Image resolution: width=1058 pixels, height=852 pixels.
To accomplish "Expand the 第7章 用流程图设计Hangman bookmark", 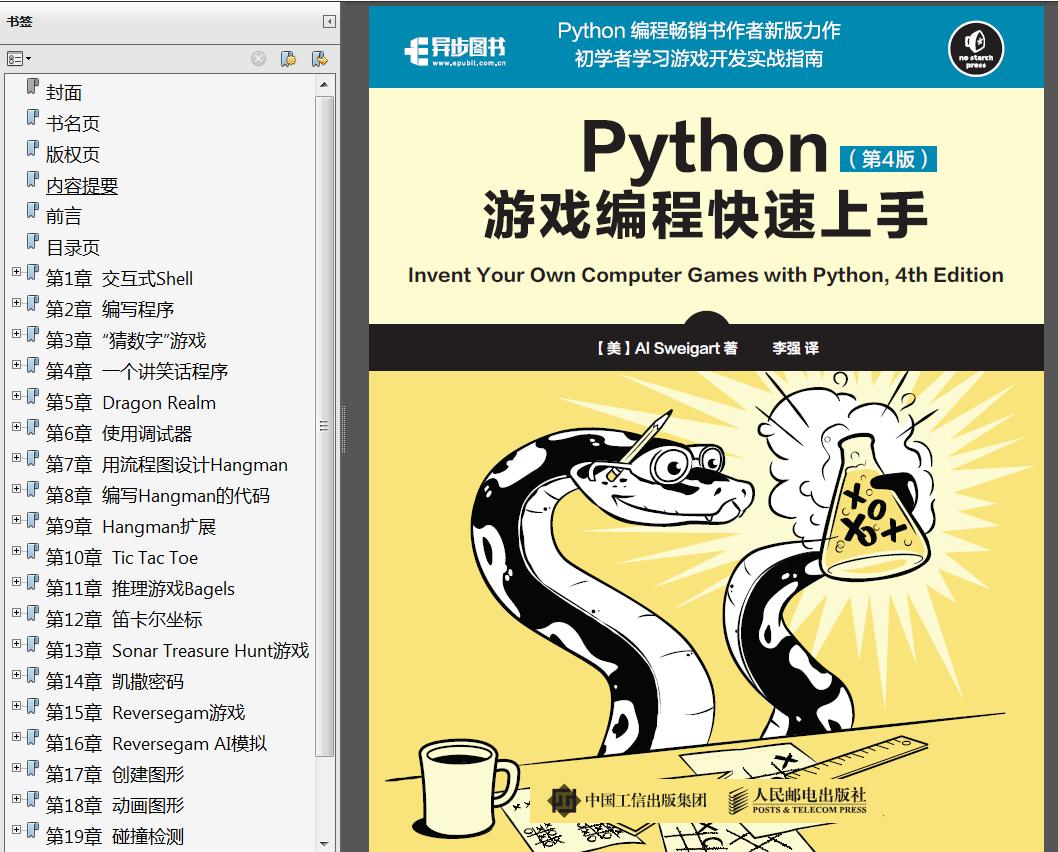I will [17, 458].
